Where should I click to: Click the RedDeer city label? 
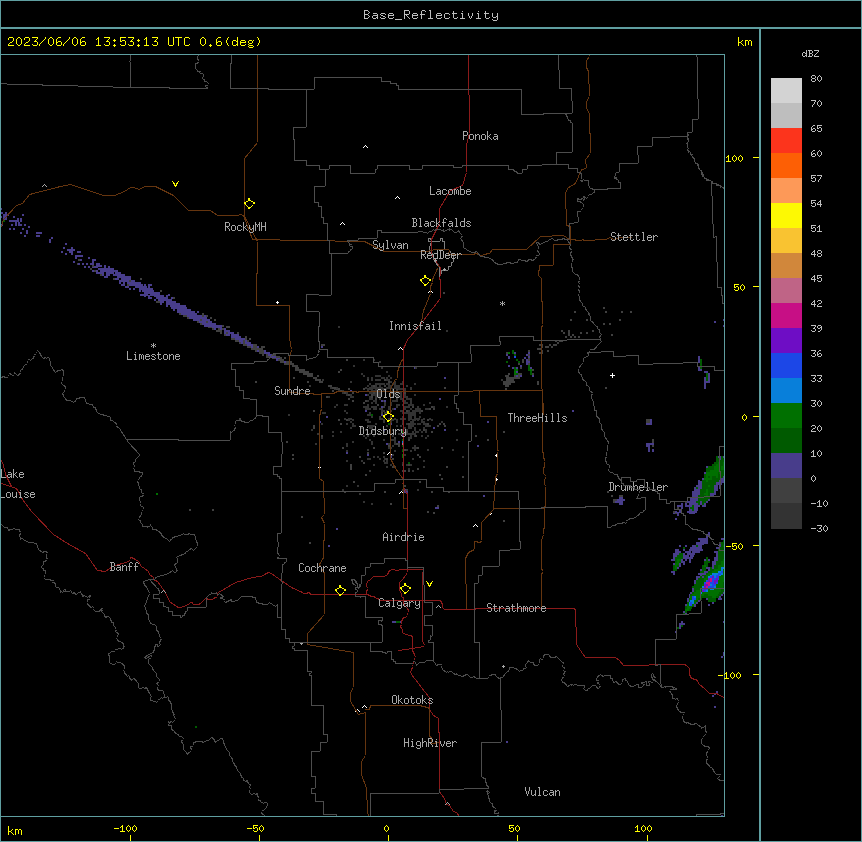pyautogui.click(x=440, y=255)
